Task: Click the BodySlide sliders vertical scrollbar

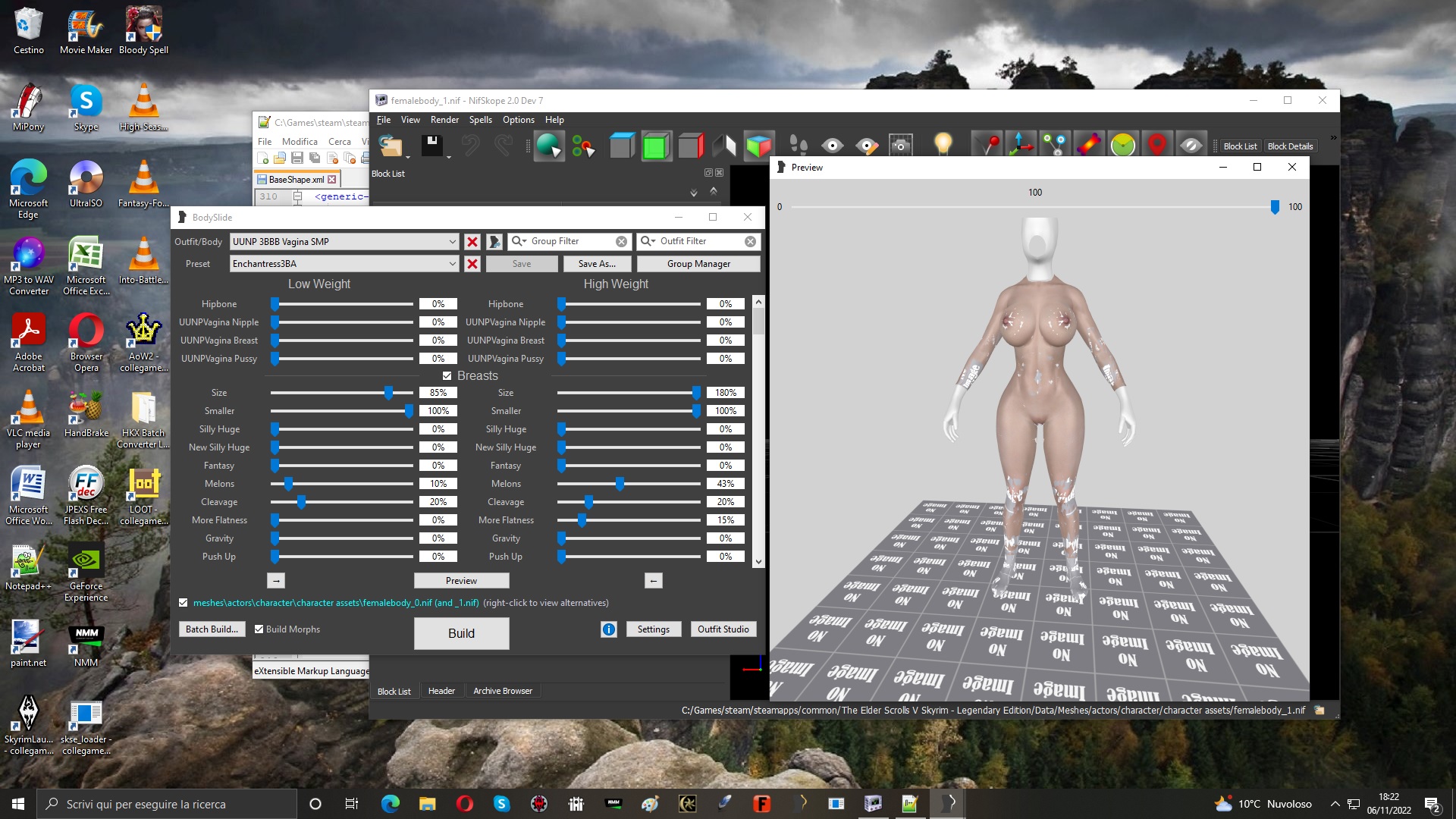Action: [x=758, y=432]
